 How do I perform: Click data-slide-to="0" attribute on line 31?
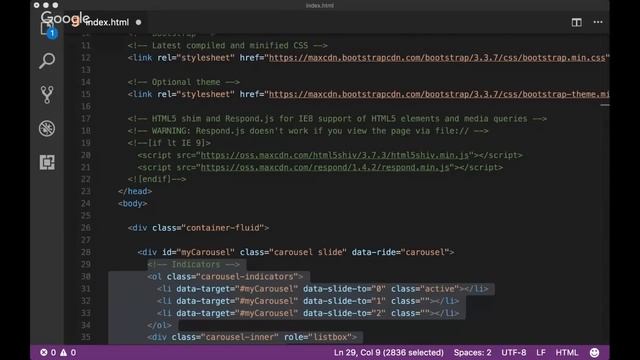(344, 289)
